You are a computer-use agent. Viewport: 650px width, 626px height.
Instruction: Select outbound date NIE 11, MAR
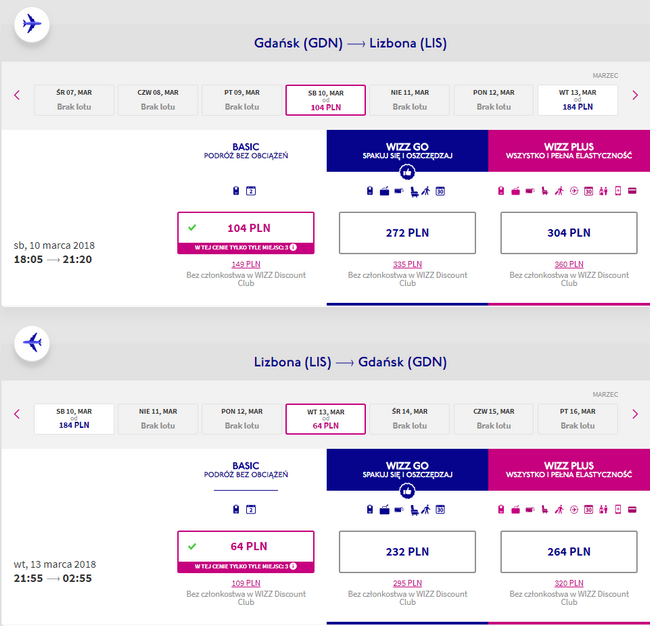pos(410,100)
